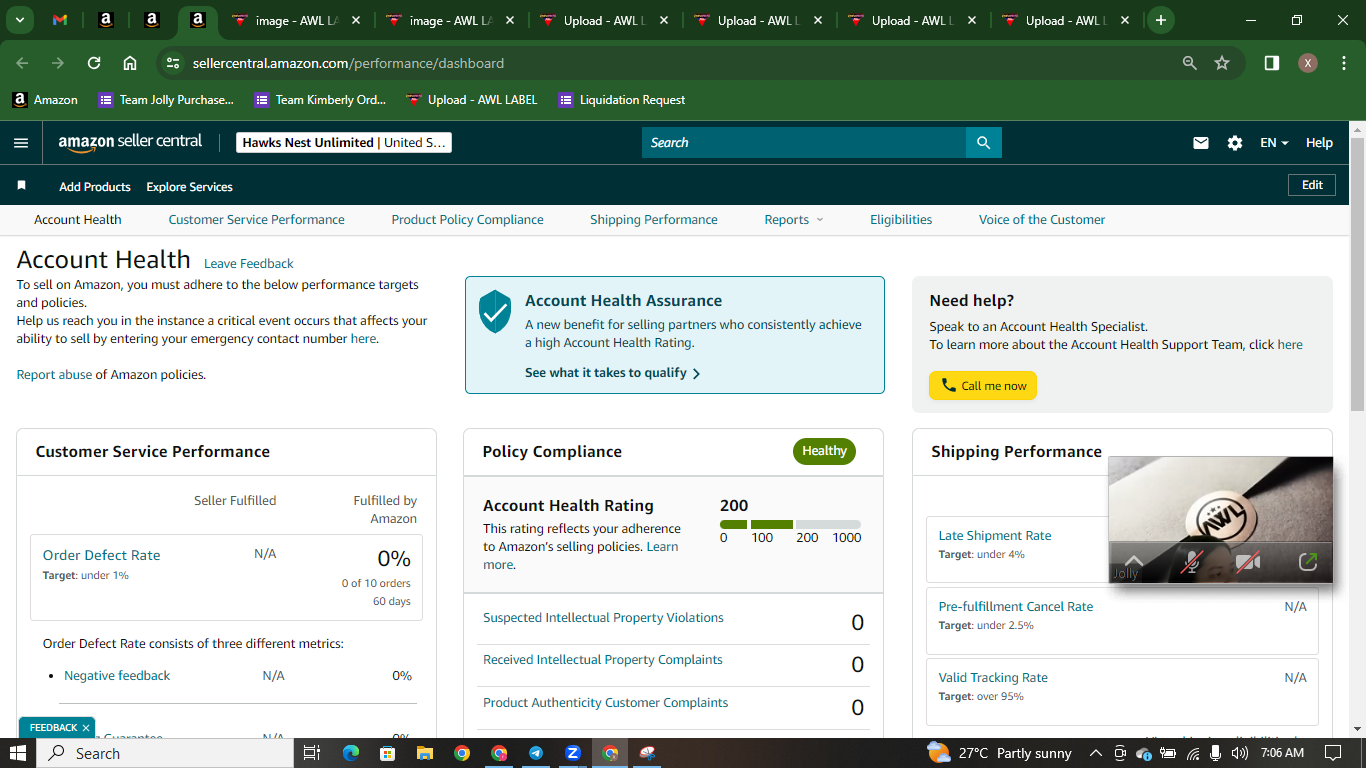View site information icon in address bar
This screenshot has height=768, width=1366.
pyautogui.click(x=173, y=63)
